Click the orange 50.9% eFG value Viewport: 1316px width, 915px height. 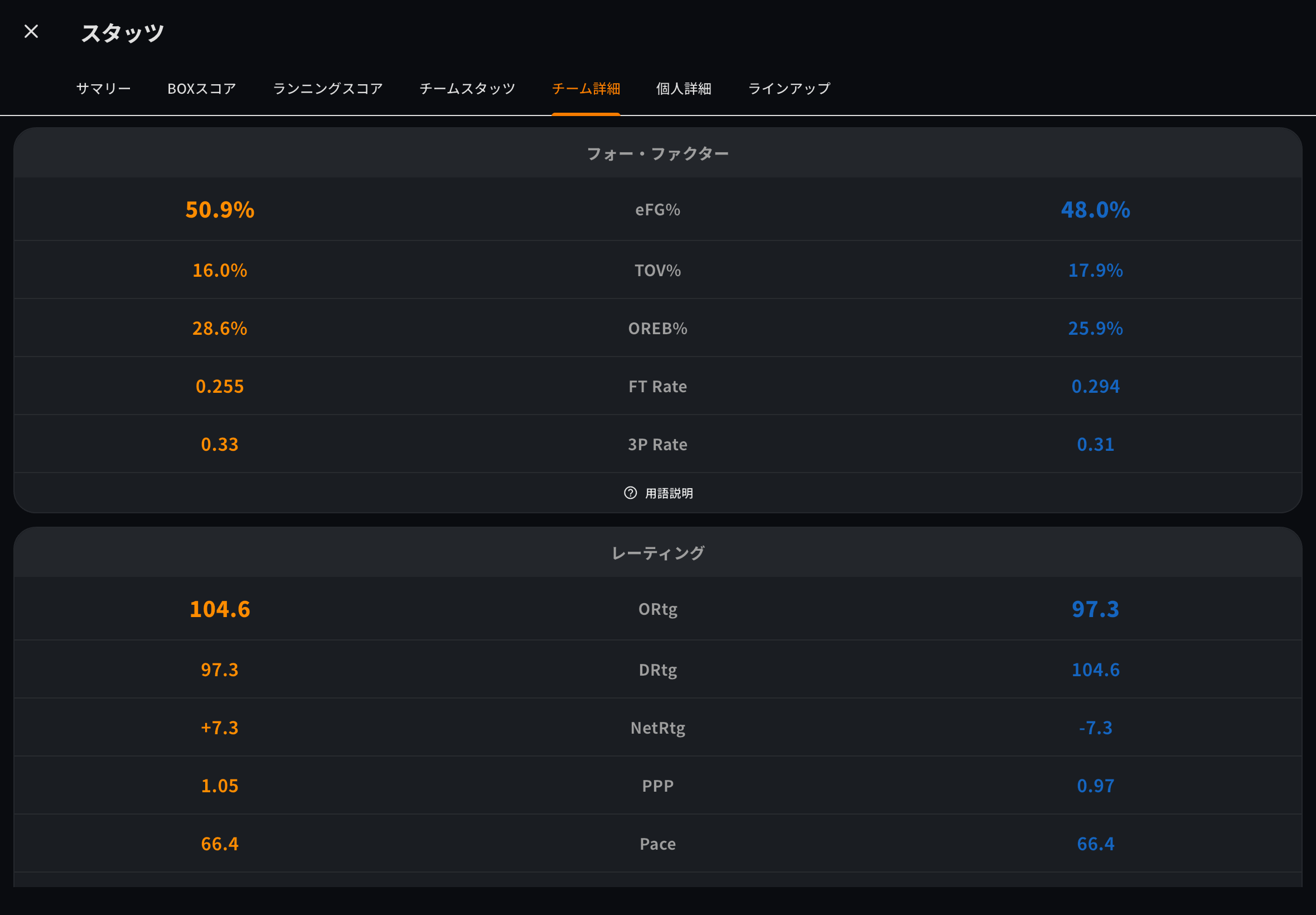click(220, 209)
